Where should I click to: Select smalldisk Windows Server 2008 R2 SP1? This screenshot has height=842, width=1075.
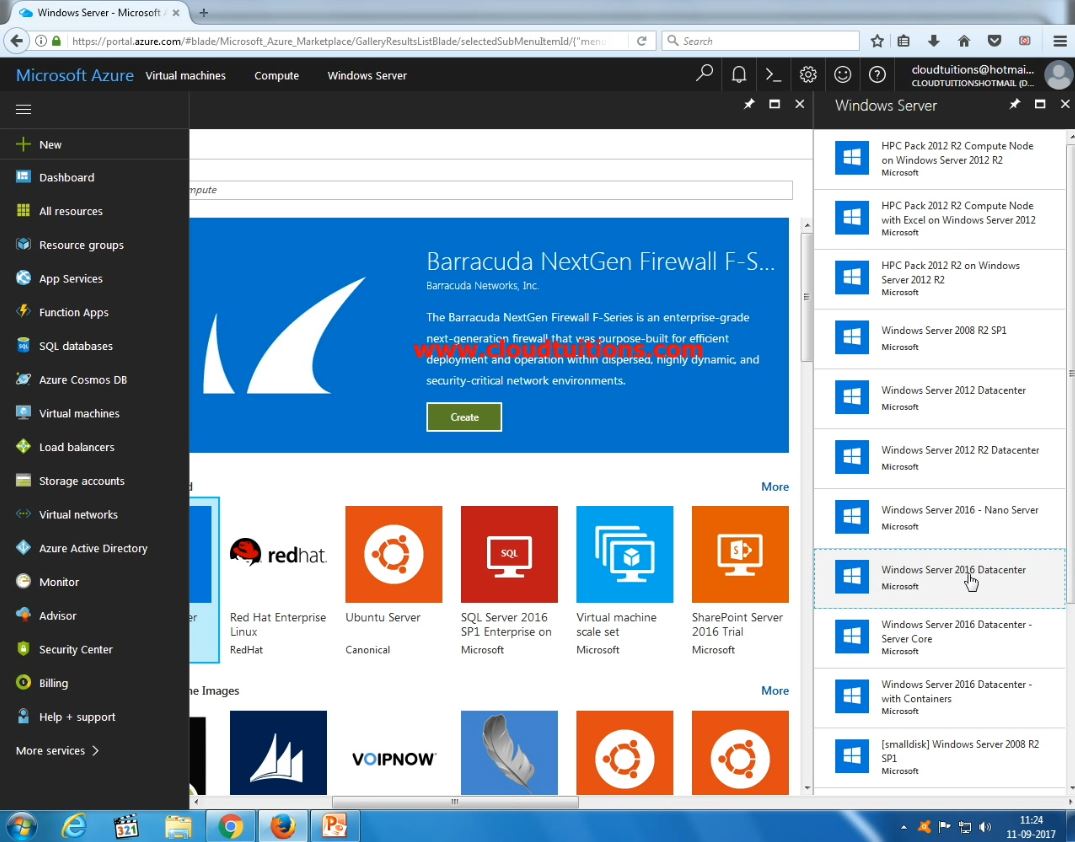coord(939,757)
